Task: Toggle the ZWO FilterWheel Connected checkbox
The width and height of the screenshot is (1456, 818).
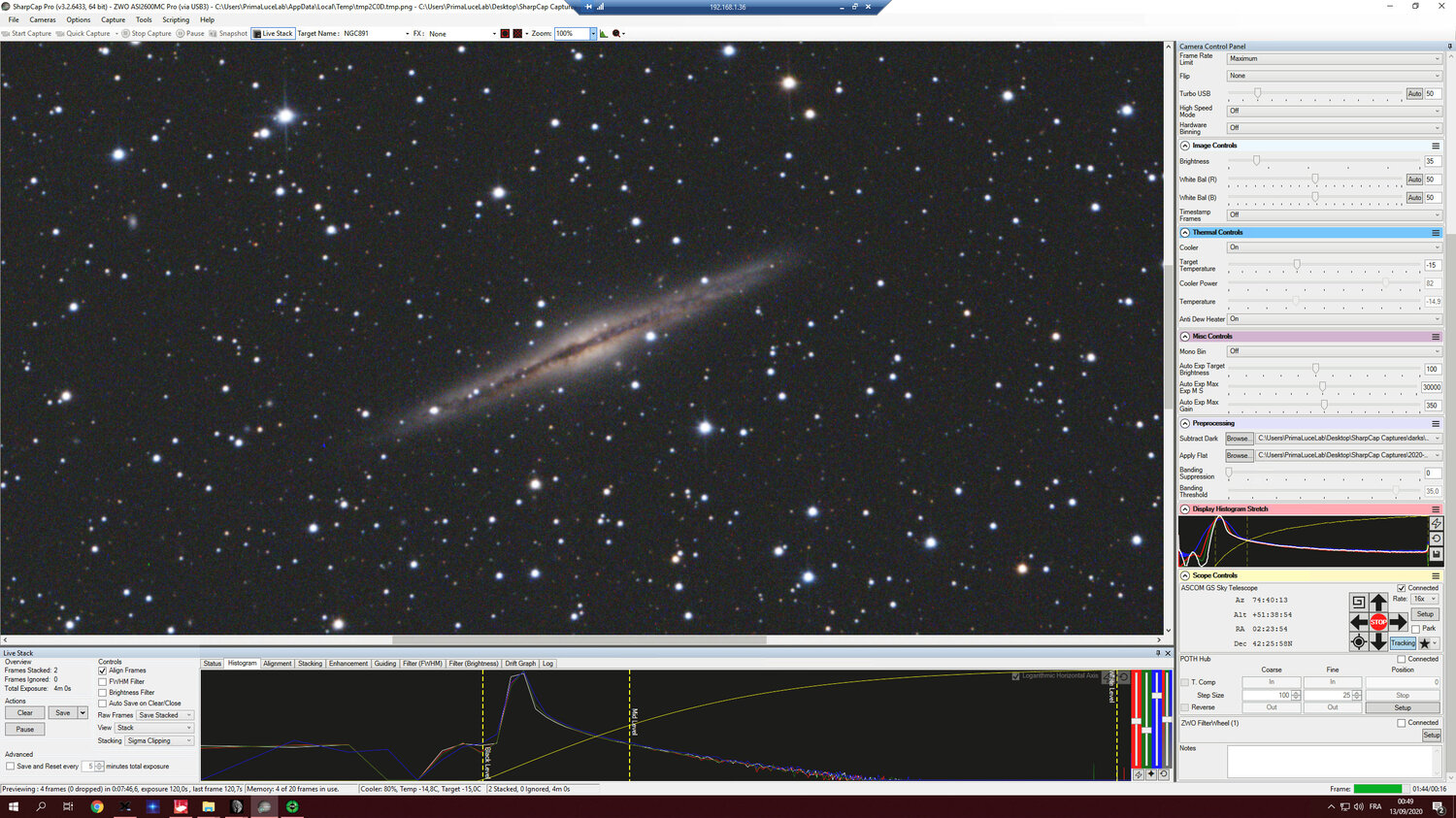Action: click(x=1401, y=723)
